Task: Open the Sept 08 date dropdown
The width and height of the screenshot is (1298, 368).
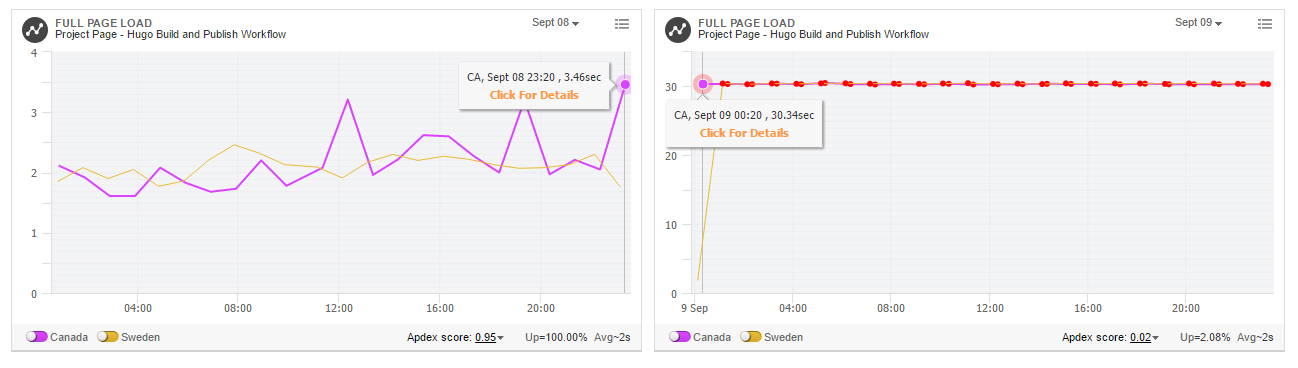Action: (555, 22)
